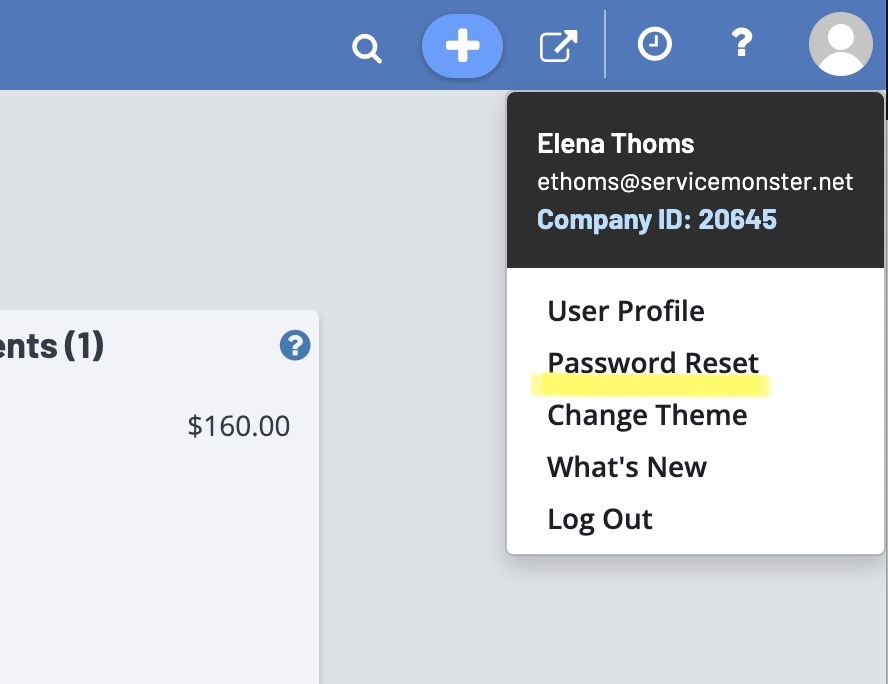Click the empty white area of the card
888x684 pixels.
(150, 560)
